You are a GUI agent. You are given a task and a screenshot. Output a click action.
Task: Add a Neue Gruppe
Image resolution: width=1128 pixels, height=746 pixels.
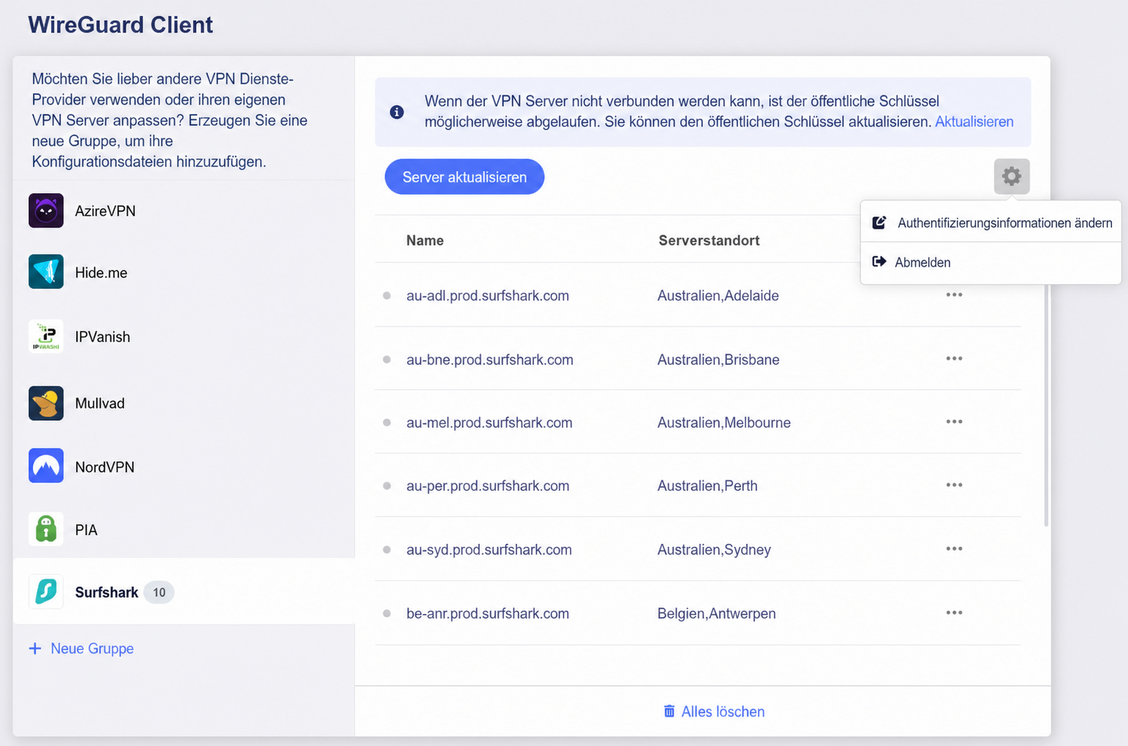(x=81, y=648)
